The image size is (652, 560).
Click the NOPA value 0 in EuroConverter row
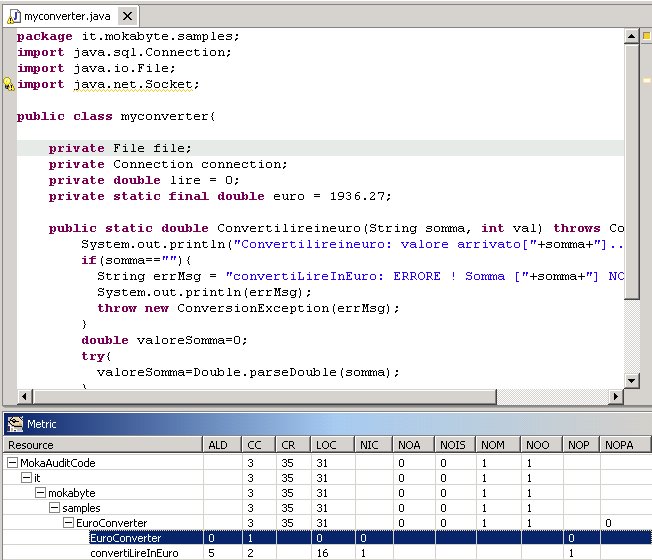608,523
